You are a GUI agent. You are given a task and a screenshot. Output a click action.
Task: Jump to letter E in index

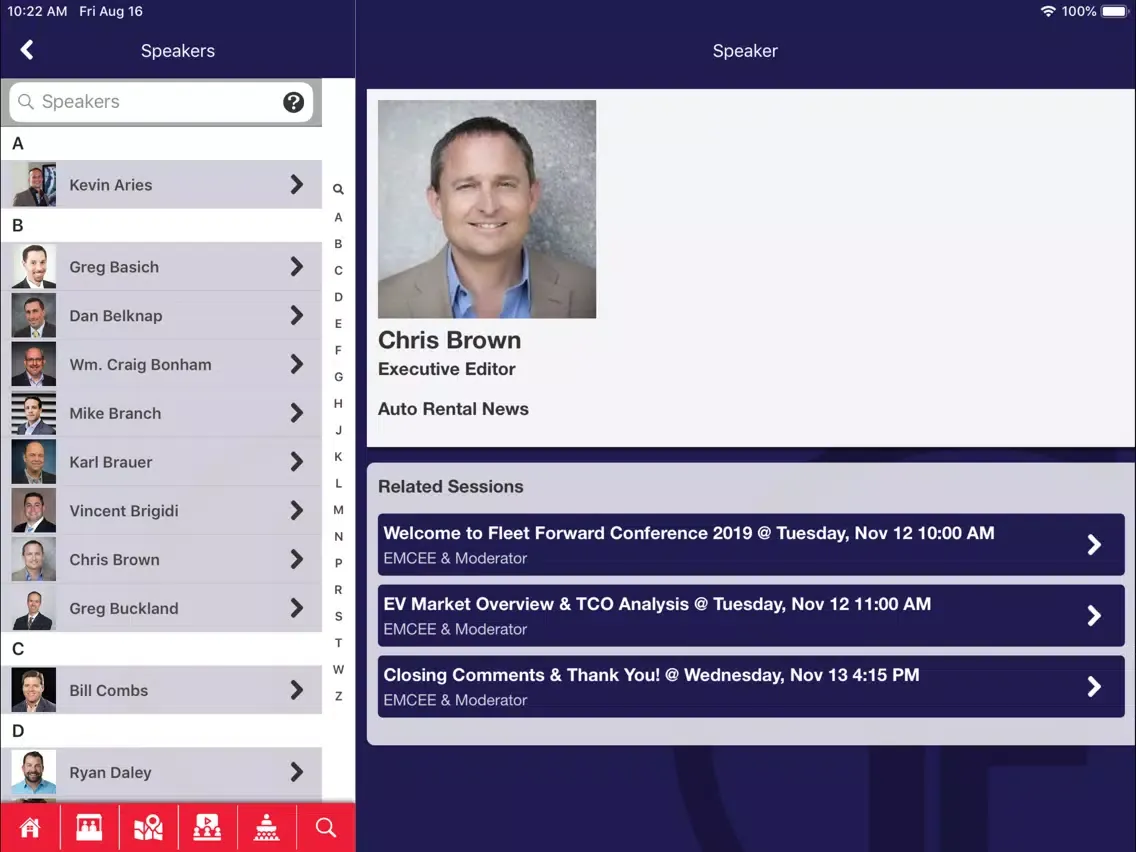pyautogui.click(x=338, y=324)
